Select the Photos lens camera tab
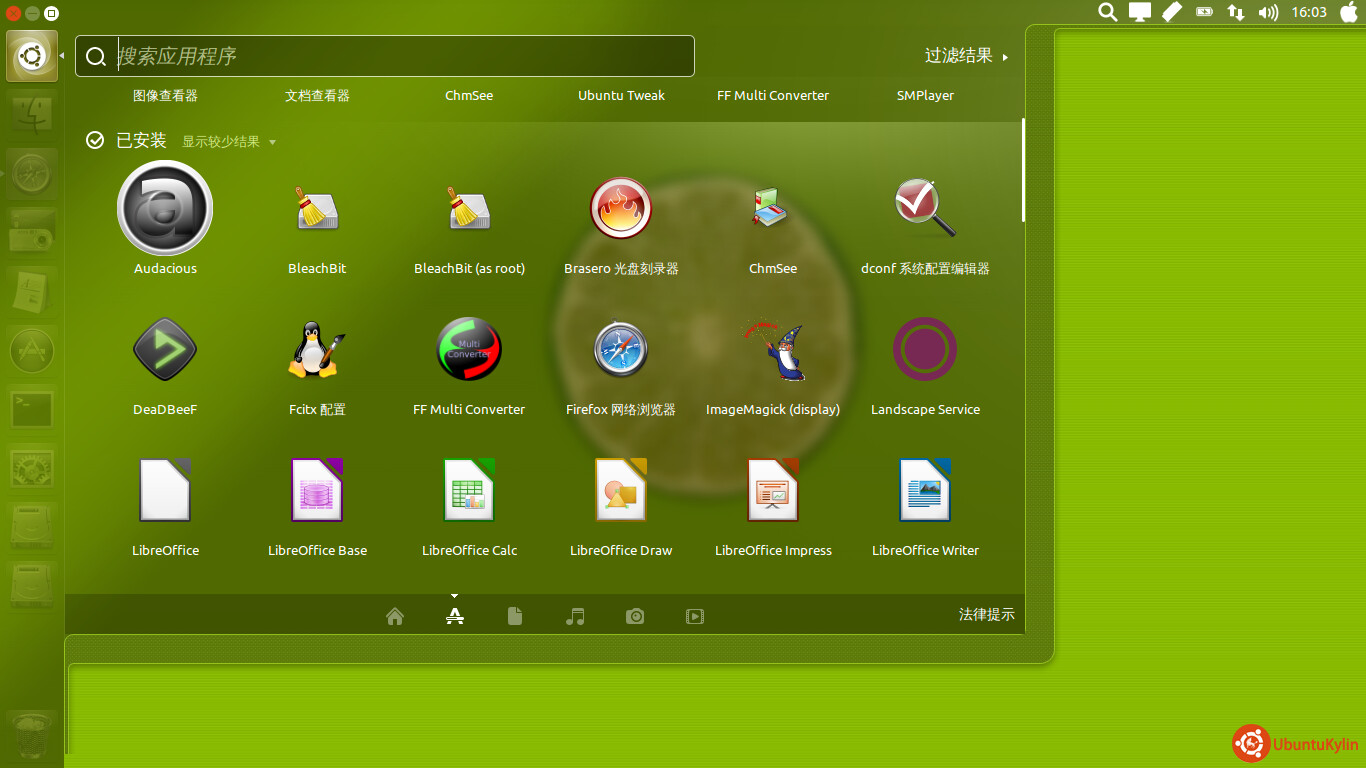The height and width of the screenshot is (768, 1366). click(x=635, y=616)
